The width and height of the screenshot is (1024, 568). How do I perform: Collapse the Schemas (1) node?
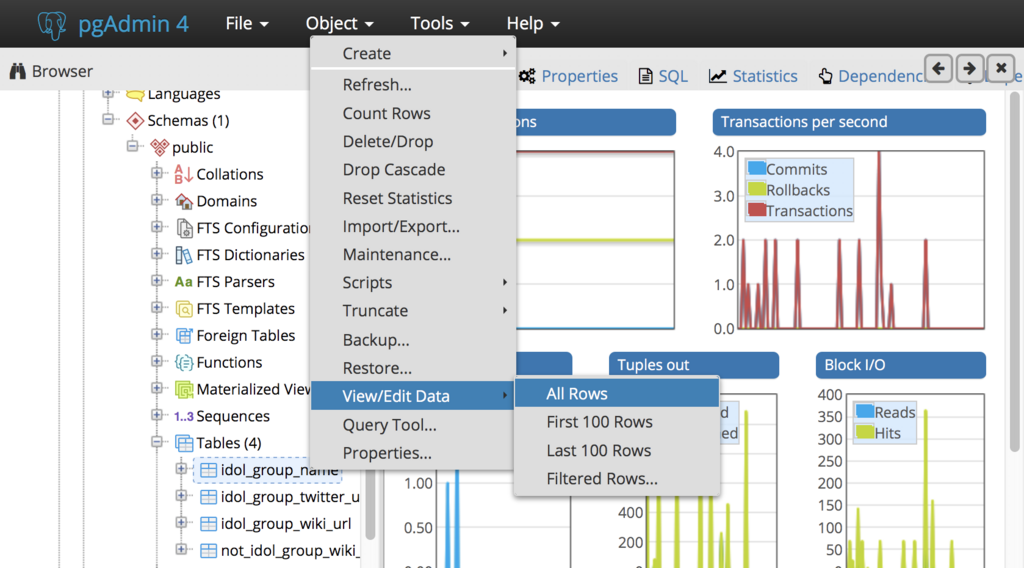coord(108,119)
